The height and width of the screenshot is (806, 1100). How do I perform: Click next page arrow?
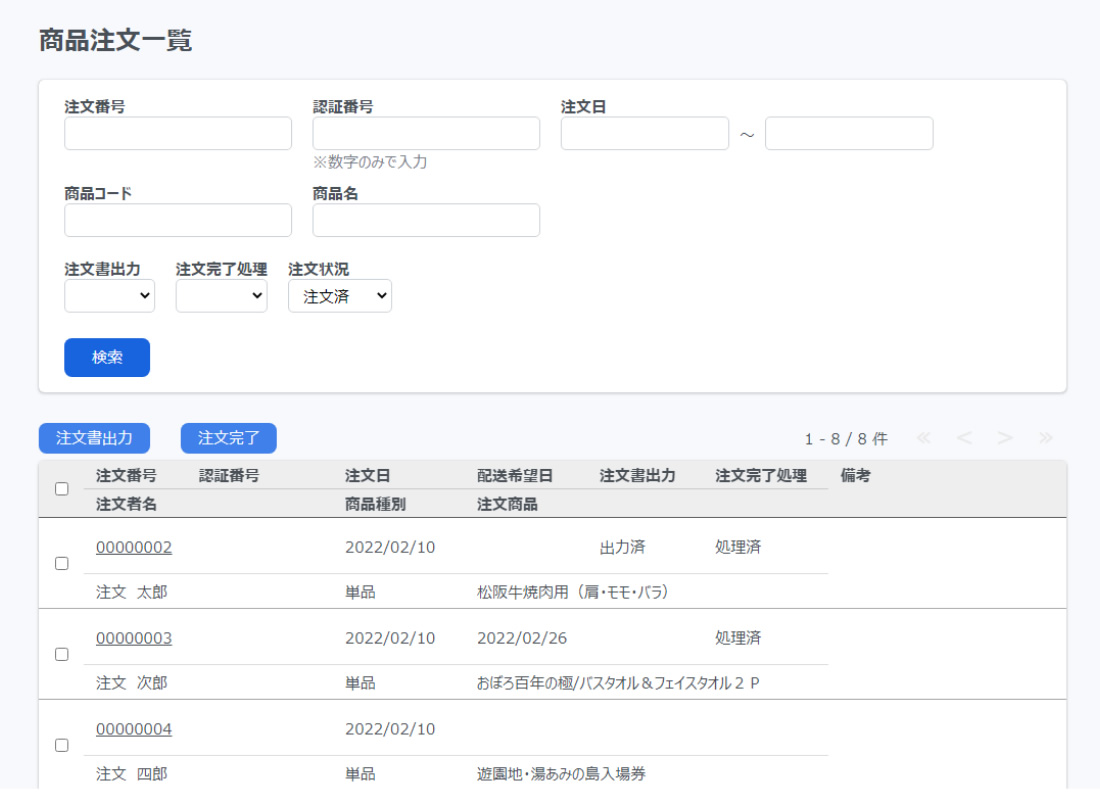(1005, 438)
